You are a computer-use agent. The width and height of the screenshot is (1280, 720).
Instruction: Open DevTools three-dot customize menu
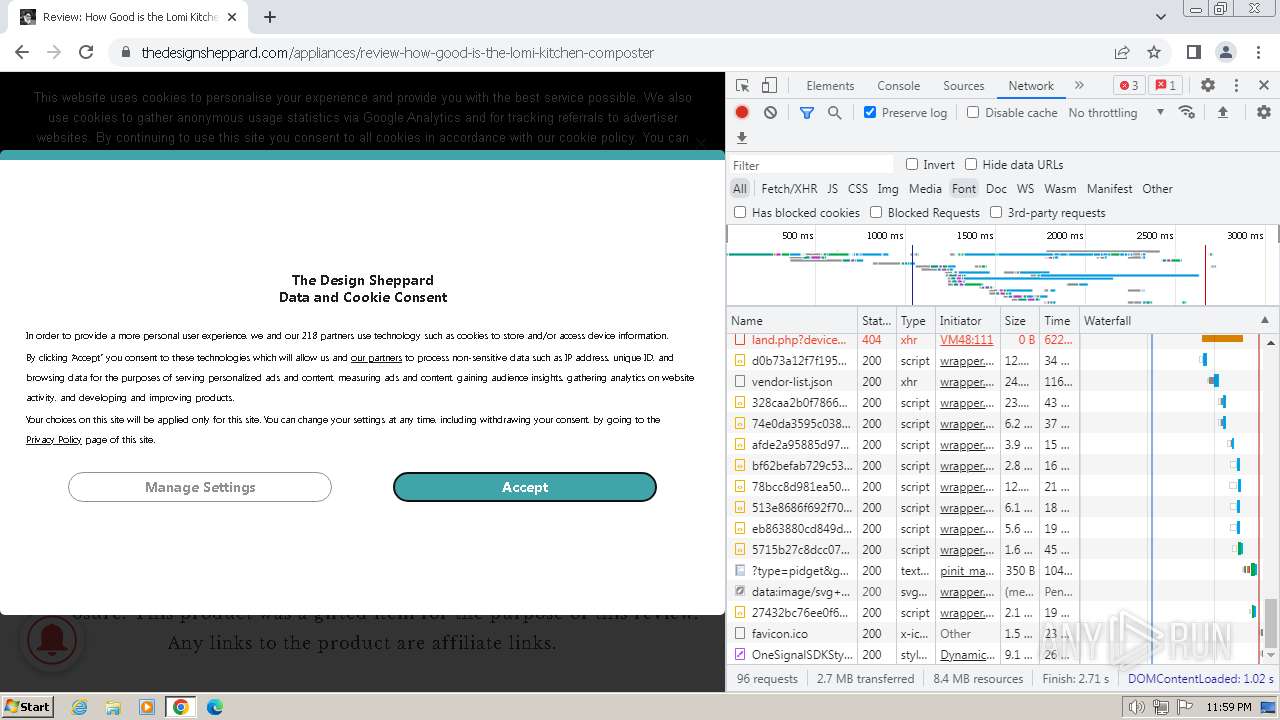(x=1236, y=86)
